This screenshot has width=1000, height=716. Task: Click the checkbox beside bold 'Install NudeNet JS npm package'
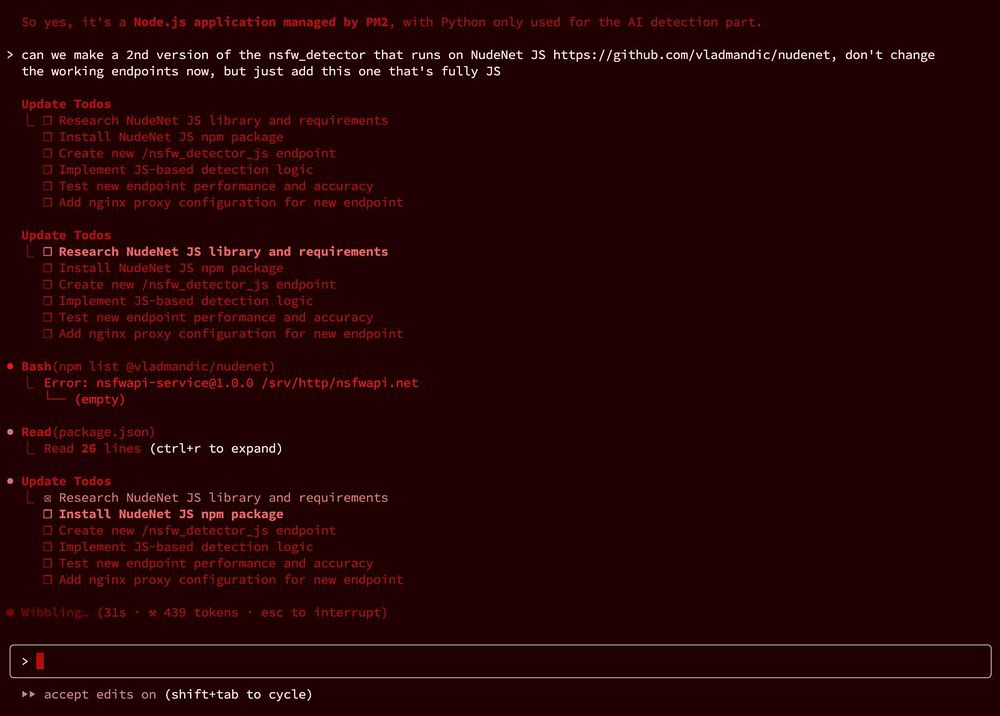[x=48, y=514]
